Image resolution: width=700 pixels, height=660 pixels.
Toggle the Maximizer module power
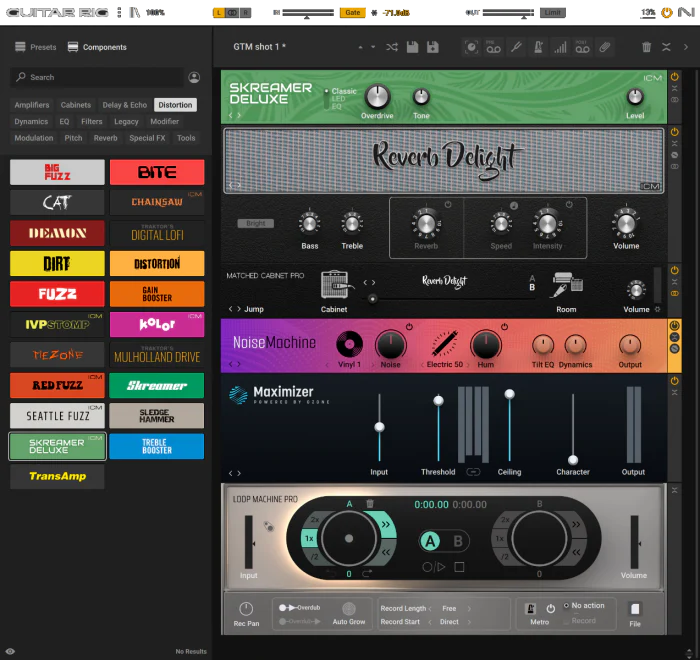(674, 380)
